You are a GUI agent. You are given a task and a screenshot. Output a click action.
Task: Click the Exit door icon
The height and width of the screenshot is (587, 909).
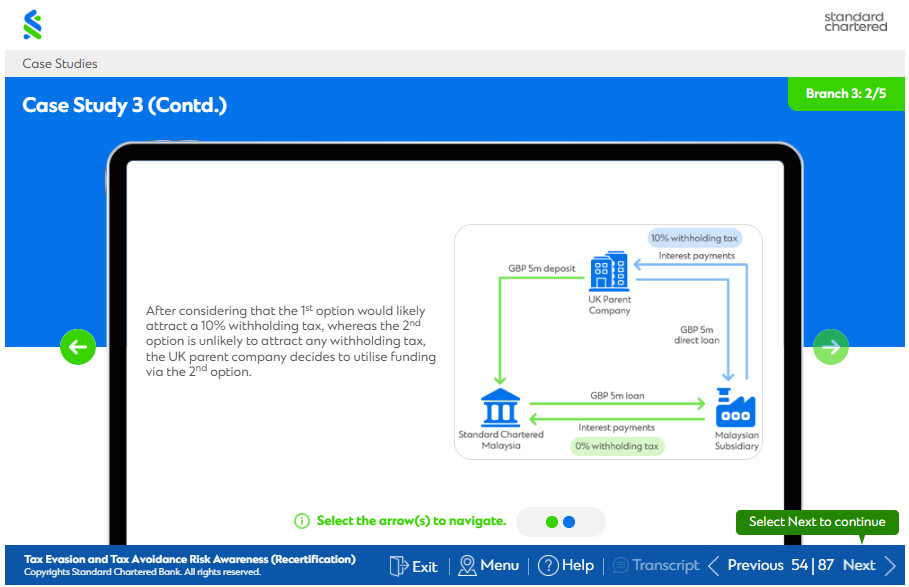399,566
